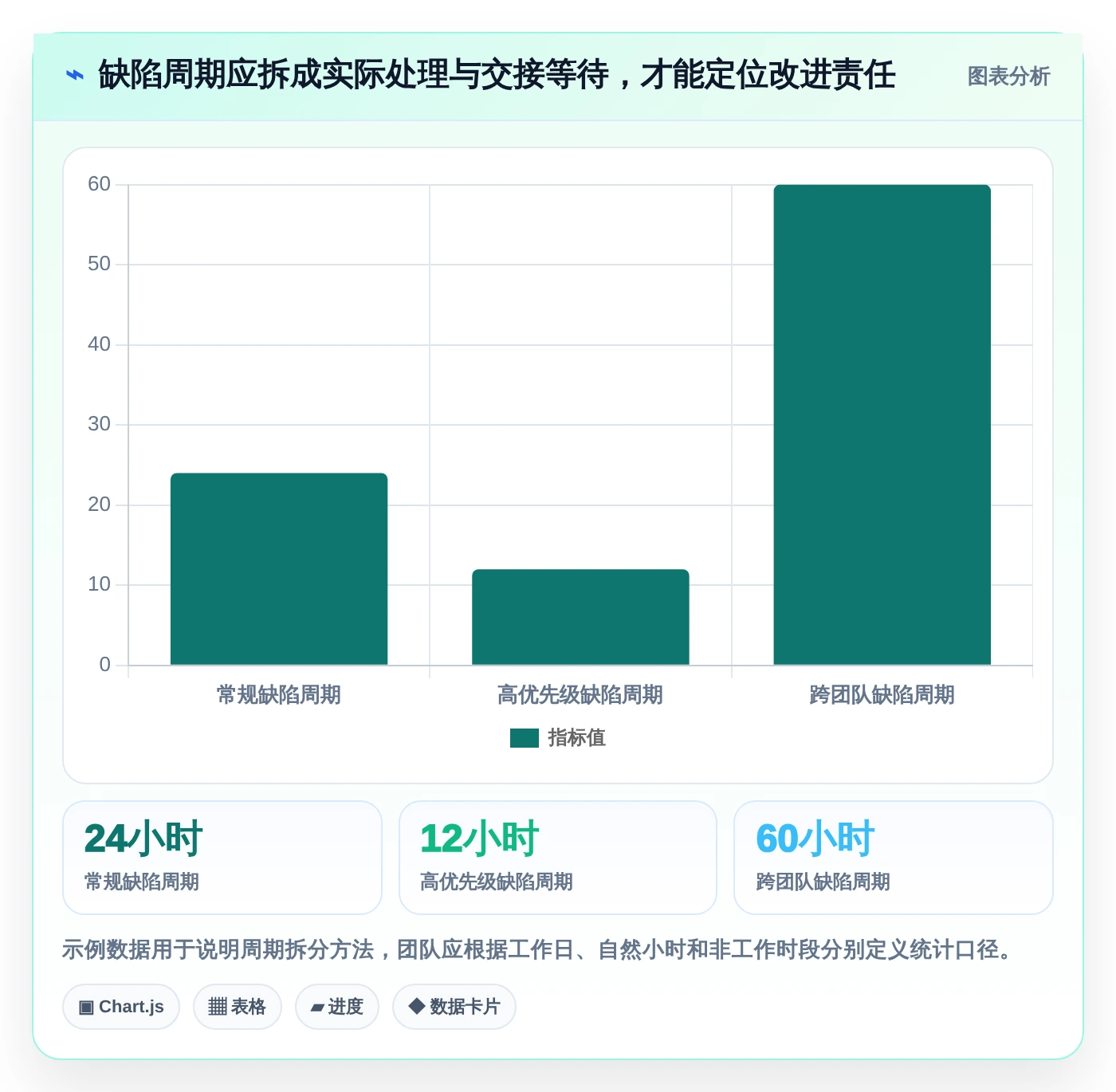Screen dimensions: 1116x1092
Task: Click the 跨团队缺陷周期 caption under 60小时
Action: click(823, 882)
